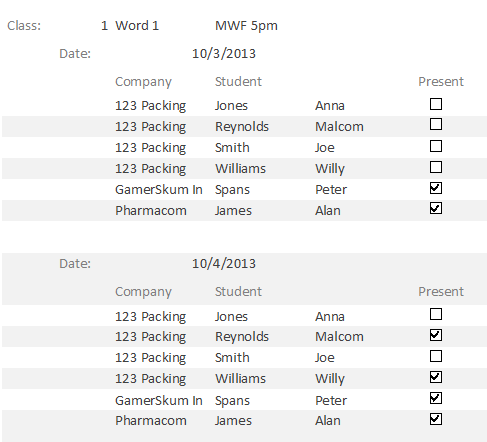487x442 pixels.
Task: Uncheck Alan James Present box on 10/3/2013
Action: 436,208
